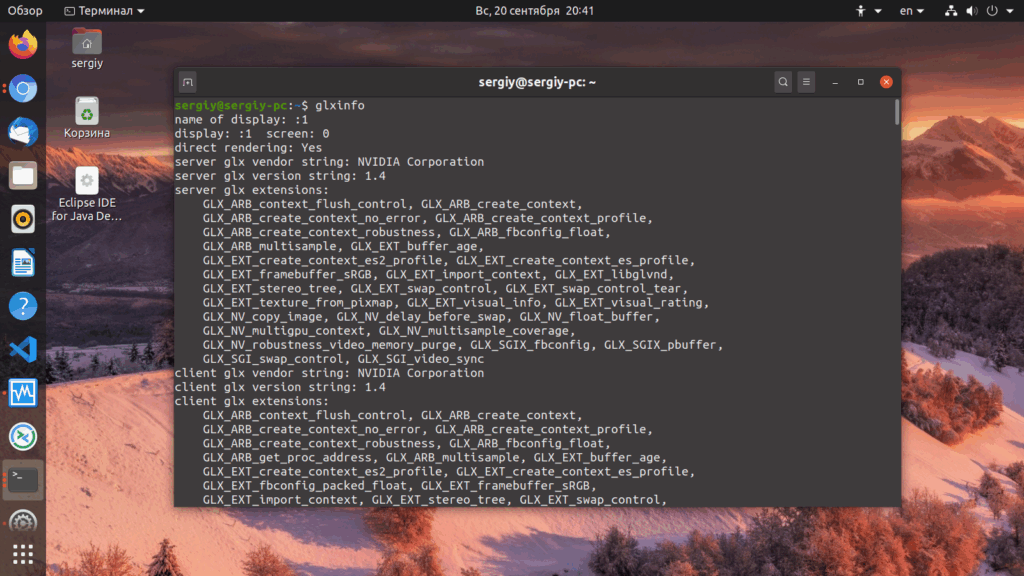The width and height of the screenshot is (1024, 576).
Task: Click the 'direct rendering: Yes' line
Action: click(248, 148)
